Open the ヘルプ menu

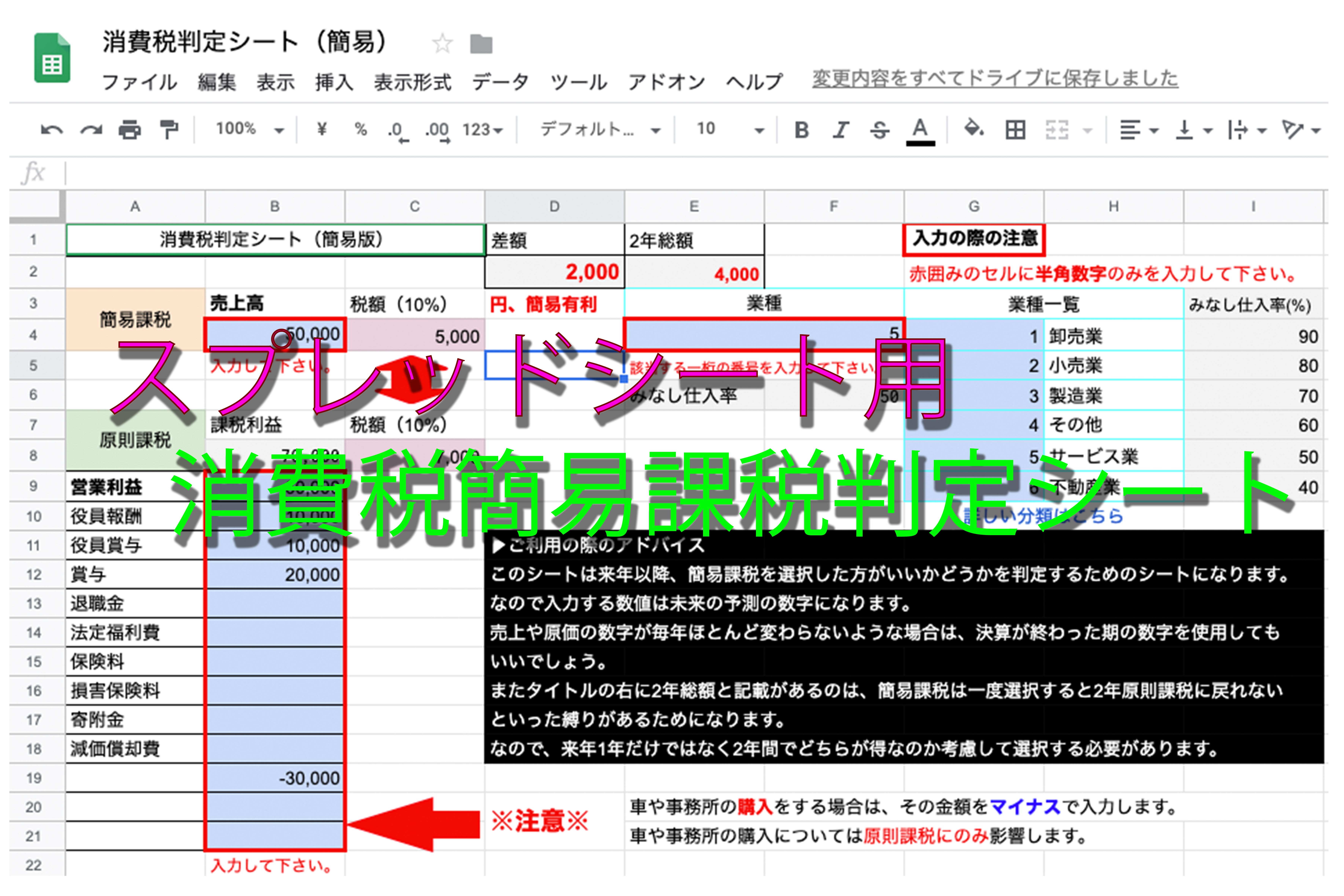pyautogui.click(x=754, y=82)
